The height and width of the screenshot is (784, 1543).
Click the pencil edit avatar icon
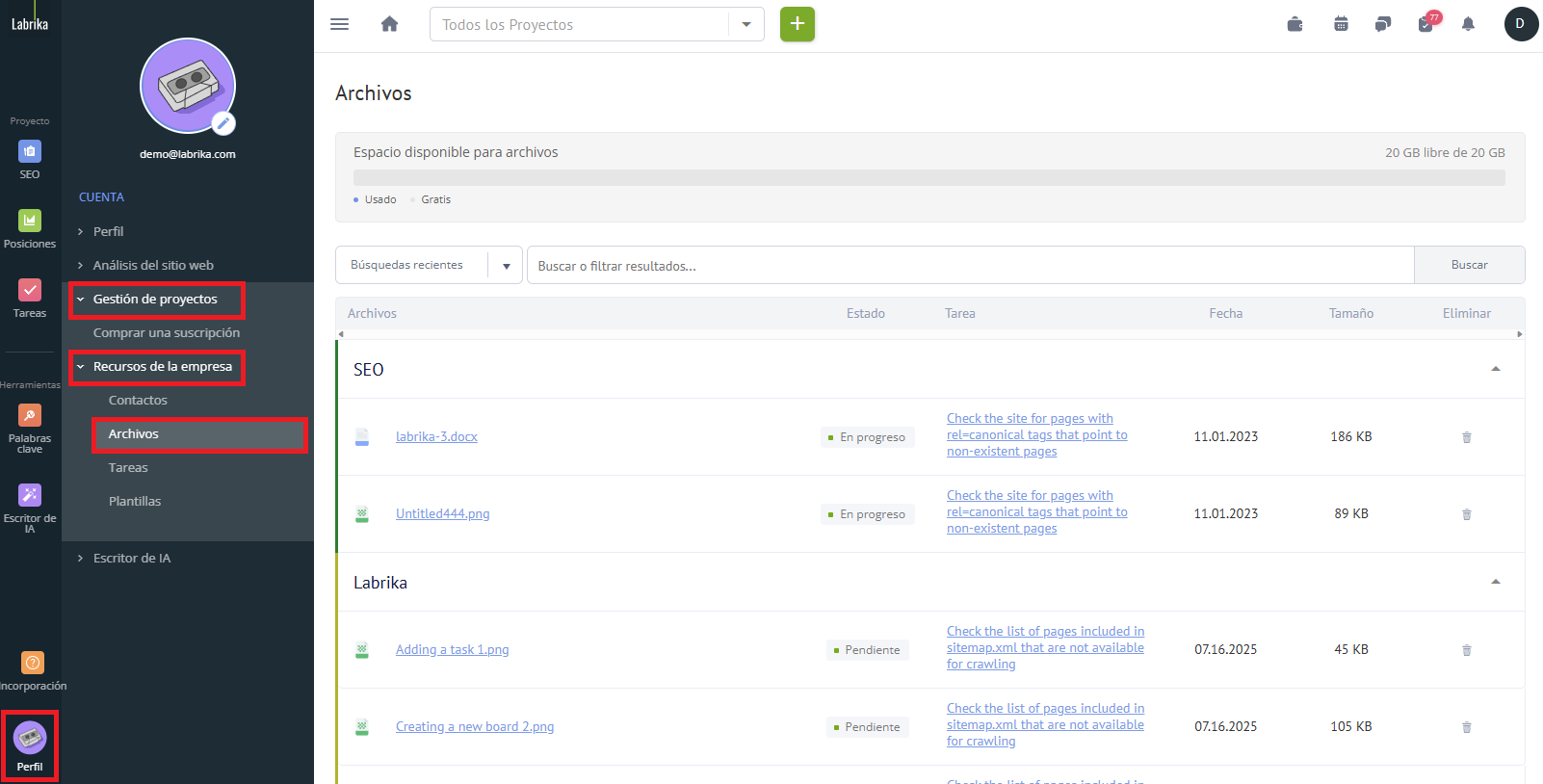coord(223,123)
